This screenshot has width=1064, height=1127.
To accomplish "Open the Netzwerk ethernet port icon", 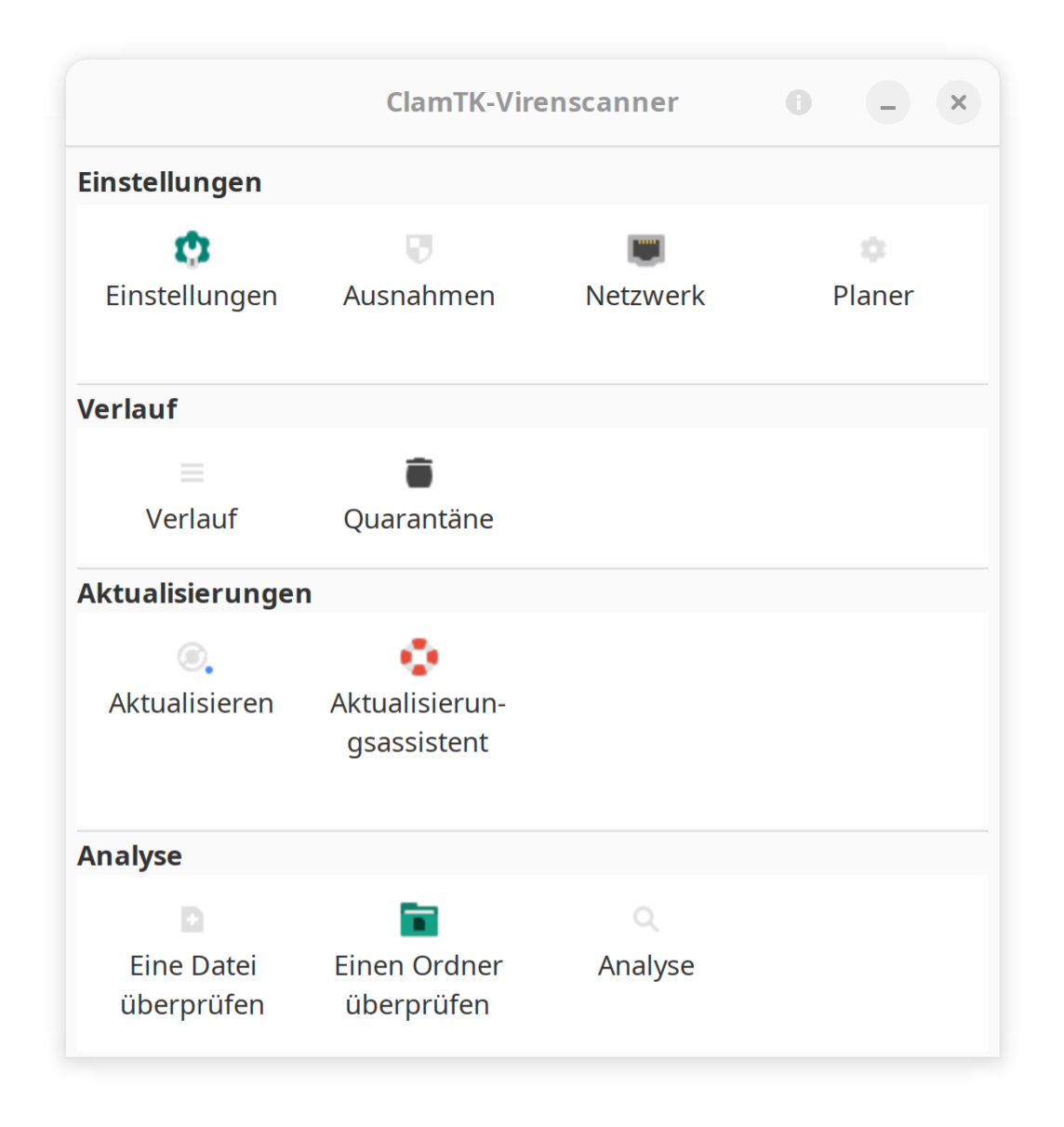I will (645, 249).
